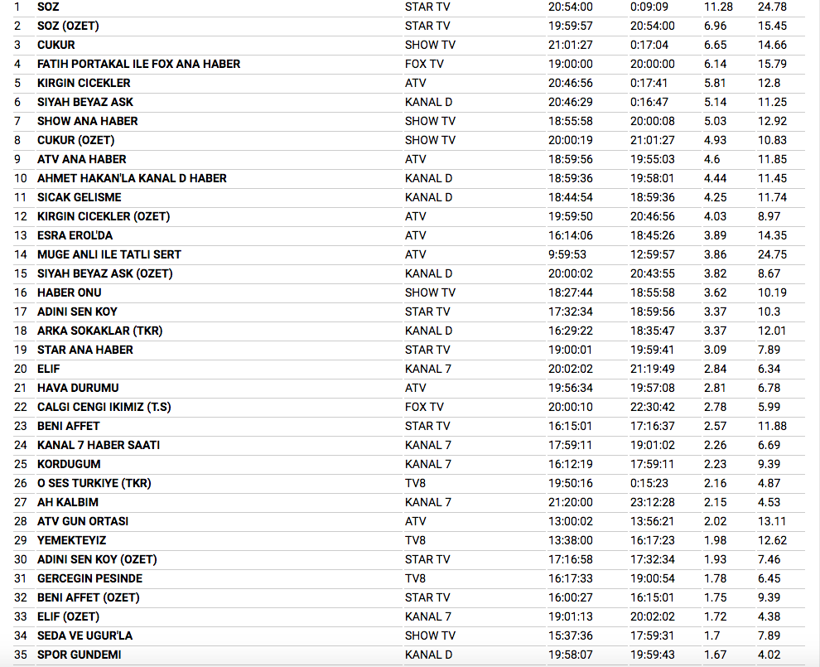This screenshot has width=820, height=667.
Task: Click FATIH PORTAKAL ILE FOX ANA HABER
Action: (x=138, y=64)
